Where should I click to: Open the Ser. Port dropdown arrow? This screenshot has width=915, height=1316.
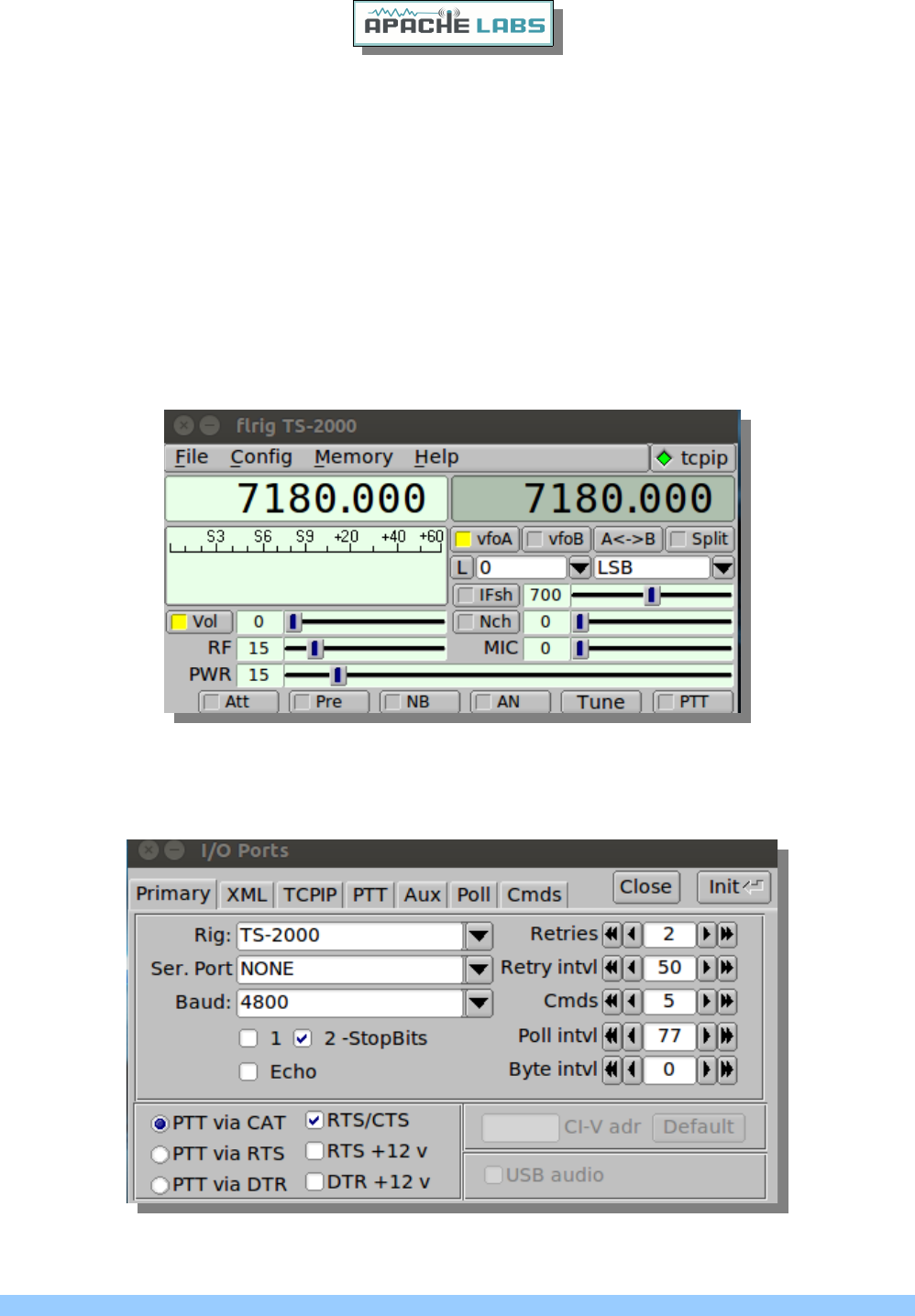(x=479, y=969)
